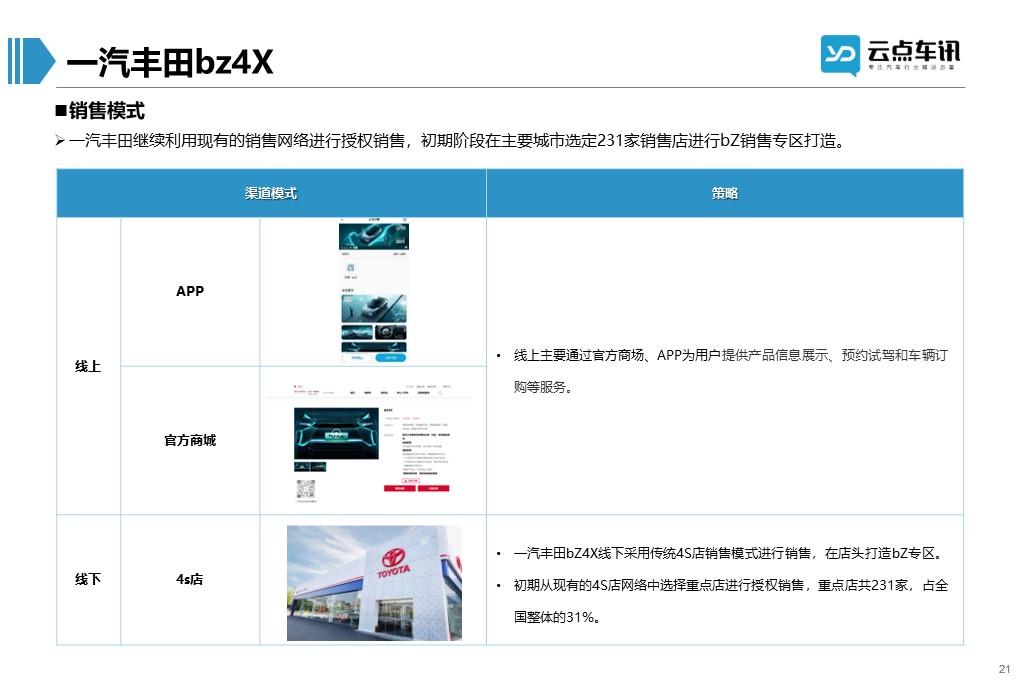
Task: Select the 线上 row label cell
Action: (88, 366)
